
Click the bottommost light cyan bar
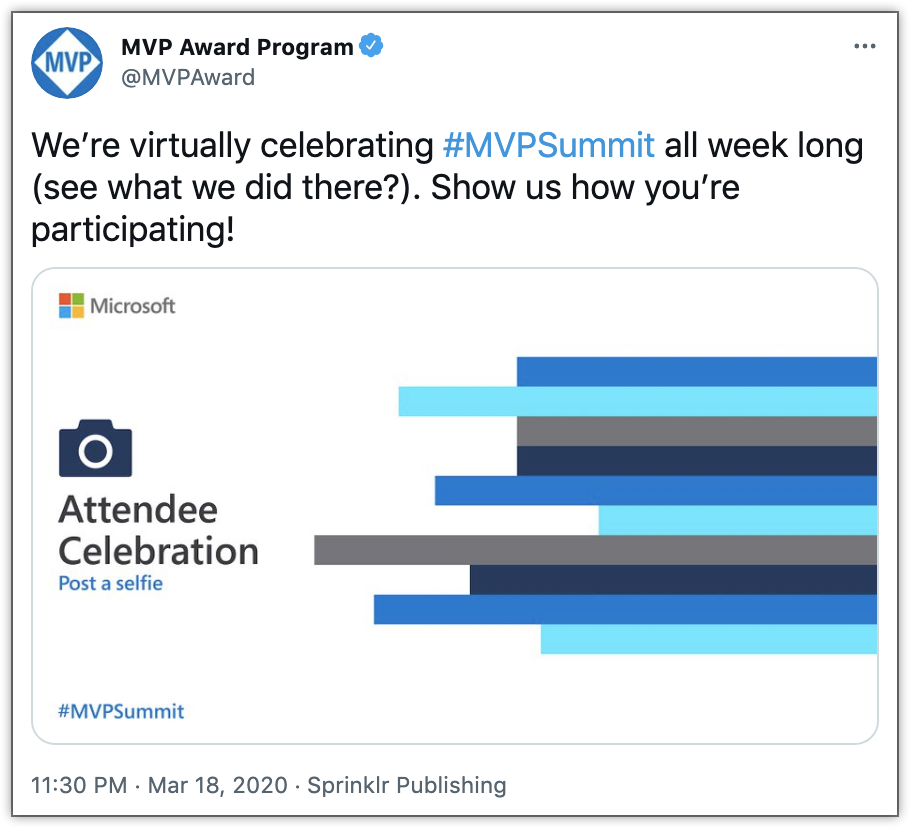(708, 639)
